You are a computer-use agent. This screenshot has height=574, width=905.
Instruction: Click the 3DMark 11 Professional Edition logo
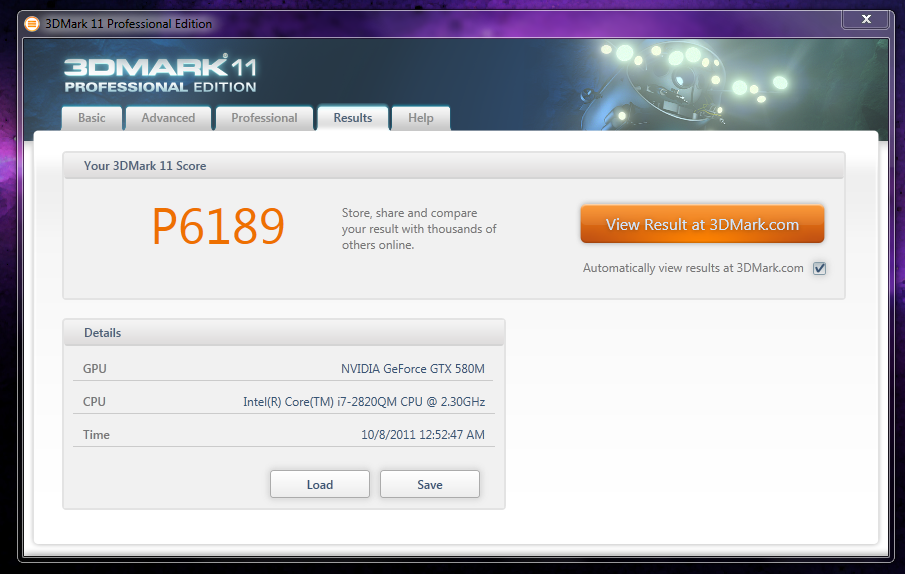[160, 74]
